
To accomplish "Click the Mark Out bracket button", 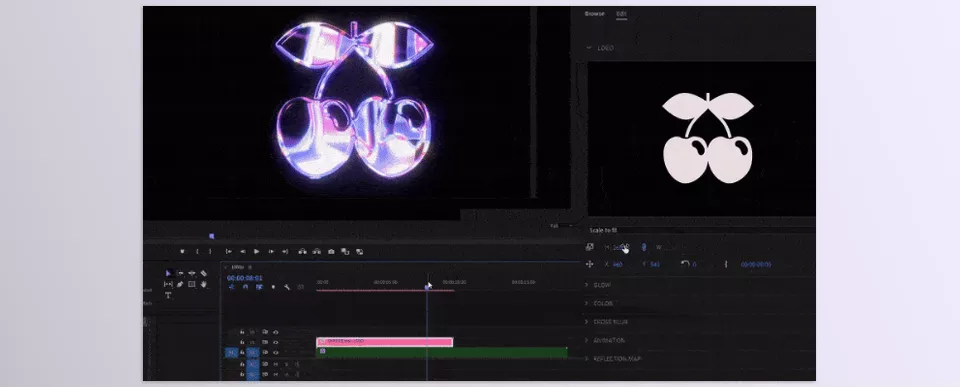I will (x=210, y=252).
